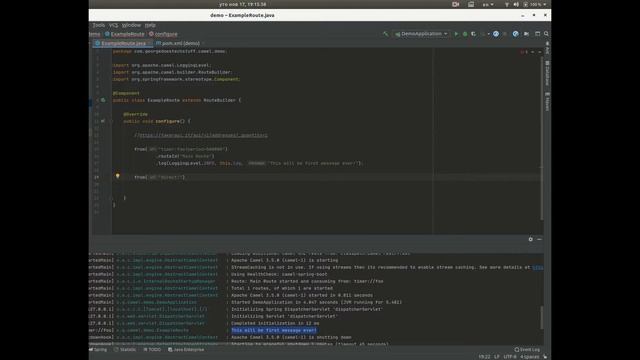Hide the Run panel with minus icon

539,239
